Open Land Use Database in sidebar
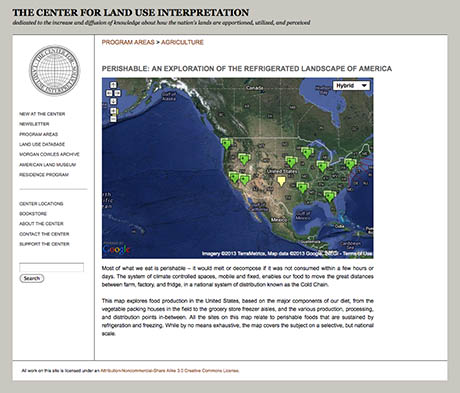The image size is (460, 393). point(42,144)
